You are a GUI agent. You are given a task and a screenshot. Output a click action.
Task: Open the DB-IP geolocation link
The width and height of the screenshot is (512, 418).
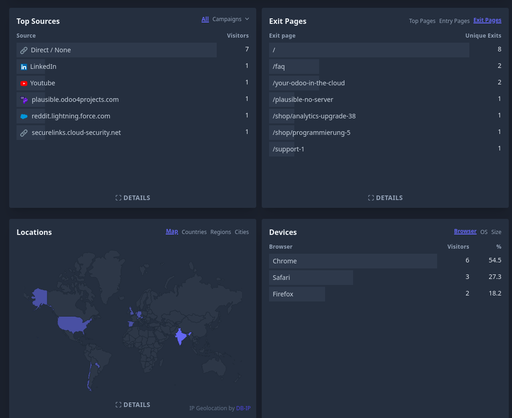click(243, 408)
